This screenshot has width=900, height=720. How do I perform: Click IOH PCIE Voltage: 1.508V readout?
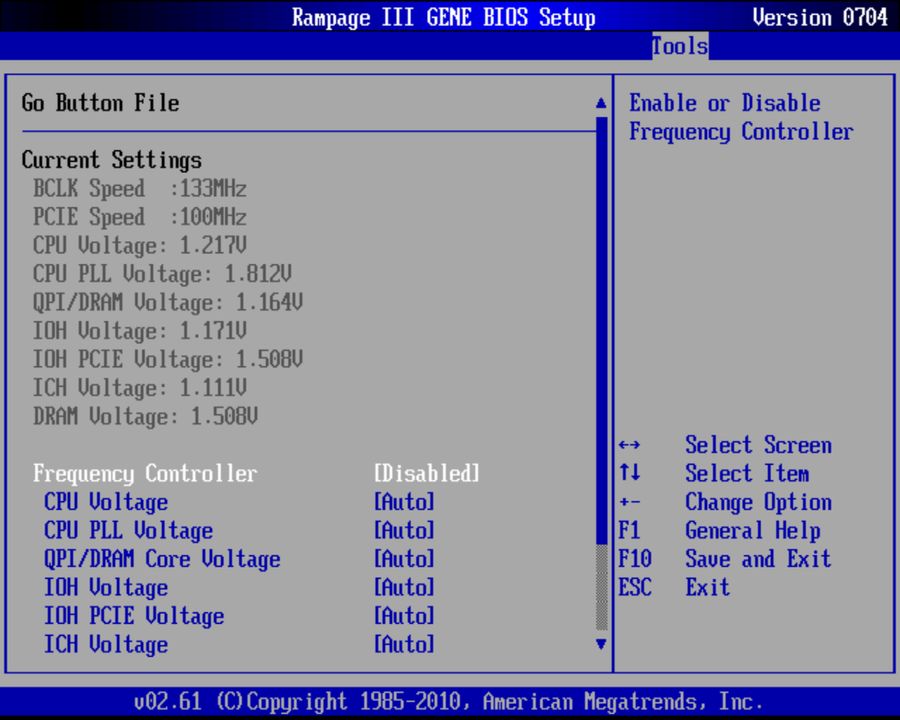(x=168, y=359)
